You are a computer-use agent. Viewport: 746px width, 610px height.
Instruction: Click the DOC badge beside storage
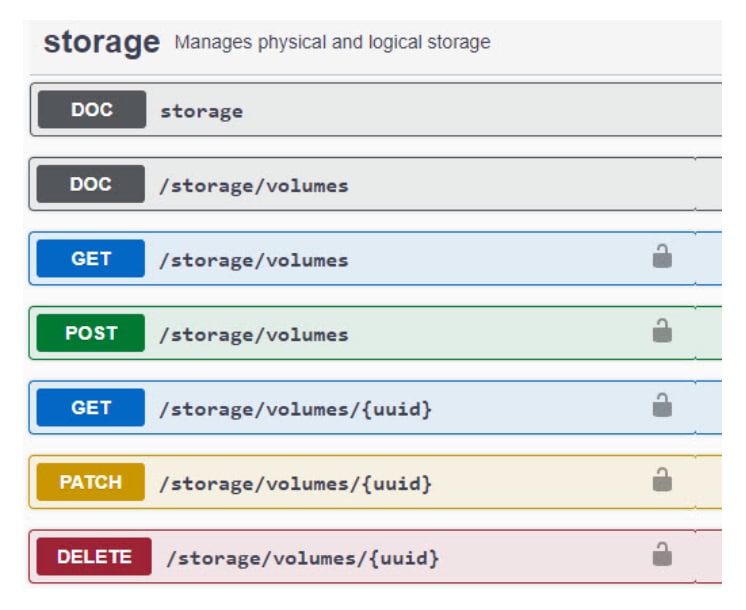point(91,110)
